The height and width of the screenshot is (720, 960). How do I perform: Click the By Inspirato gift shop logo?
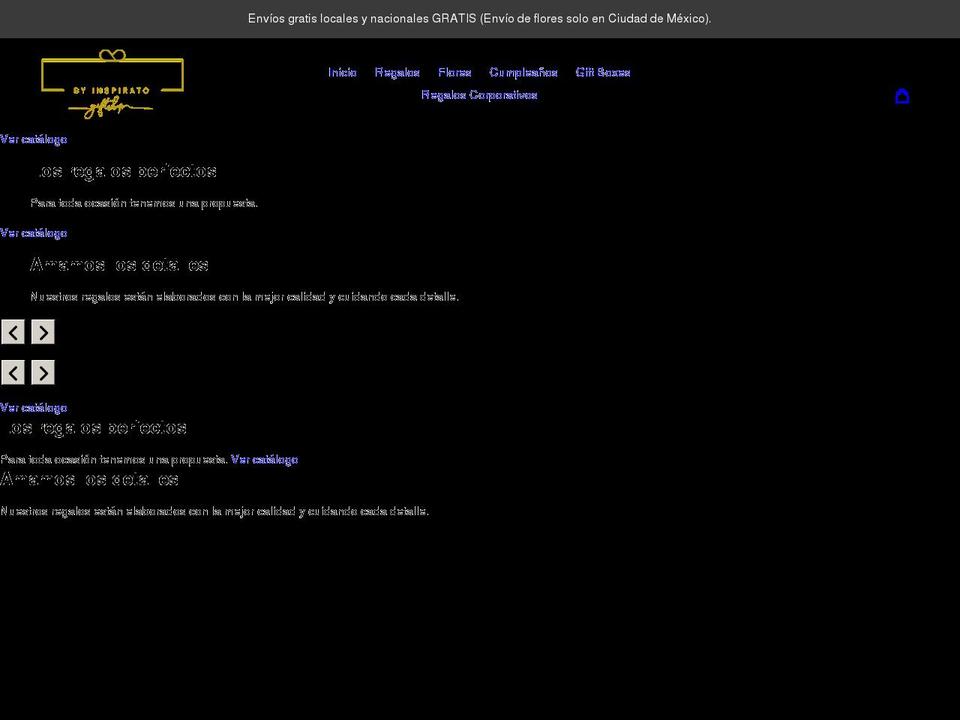tap(113, 84)
